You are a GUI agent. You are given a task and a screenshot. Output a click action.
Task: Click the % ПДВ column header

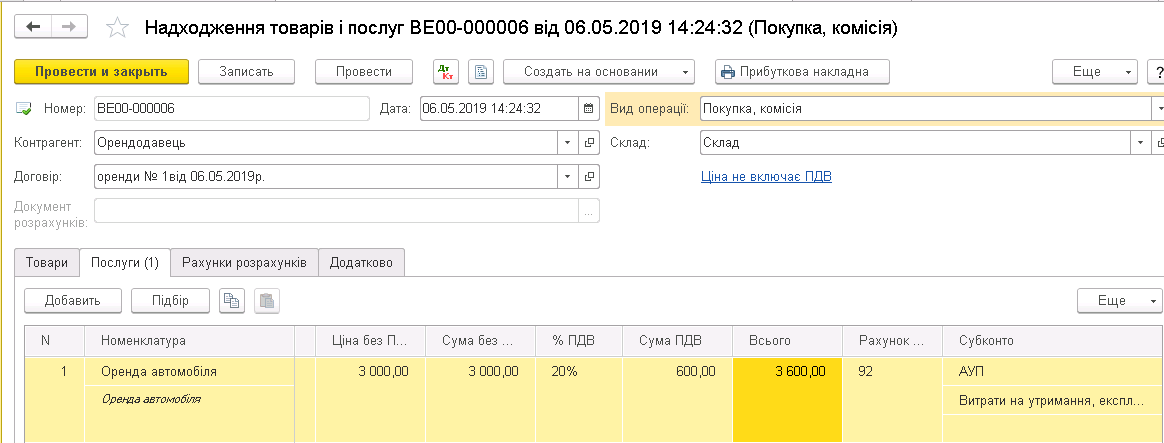(579, 341)
